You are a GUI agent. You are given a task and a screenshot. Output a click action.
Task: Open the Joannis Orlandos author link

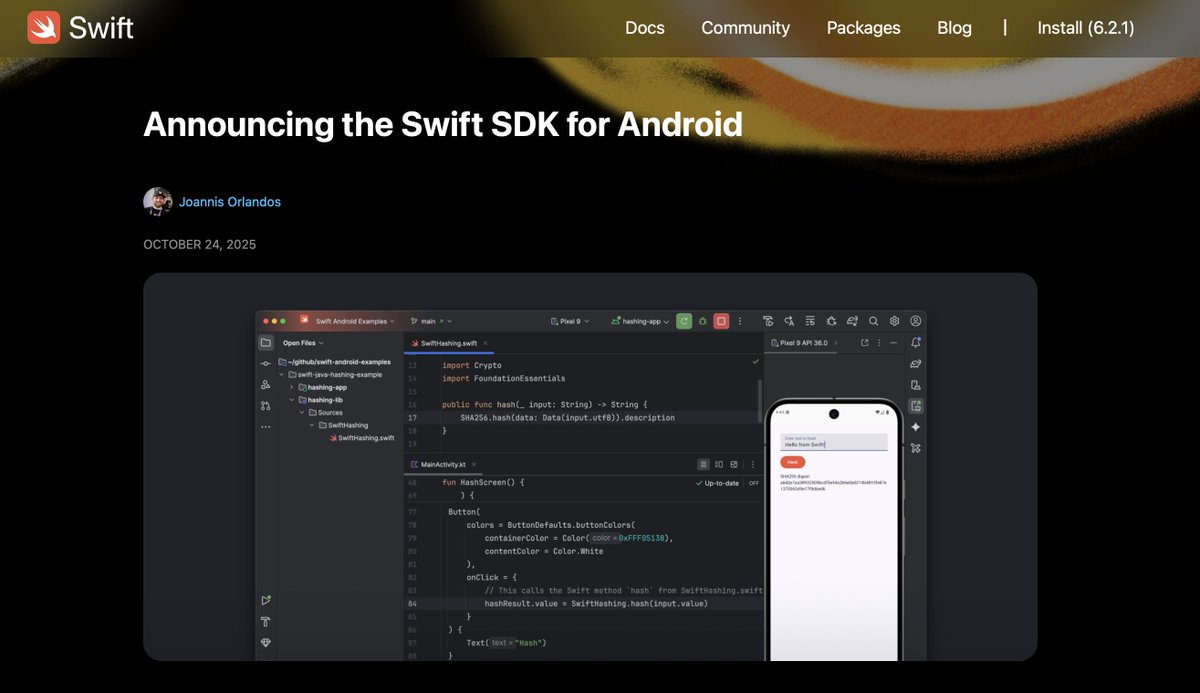coord(229,201)
